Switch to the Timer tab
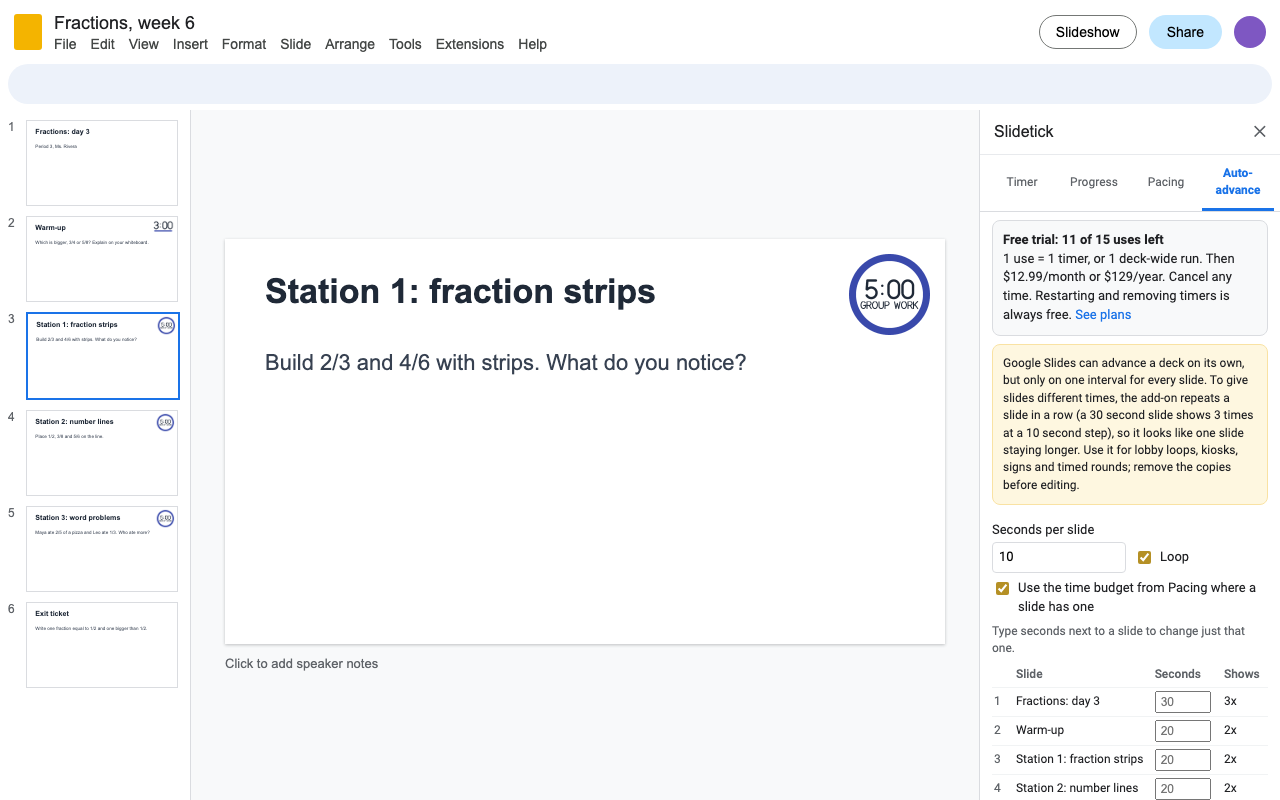The height and width of the screenshot is (800, 1280). (x=1022, y=182)
